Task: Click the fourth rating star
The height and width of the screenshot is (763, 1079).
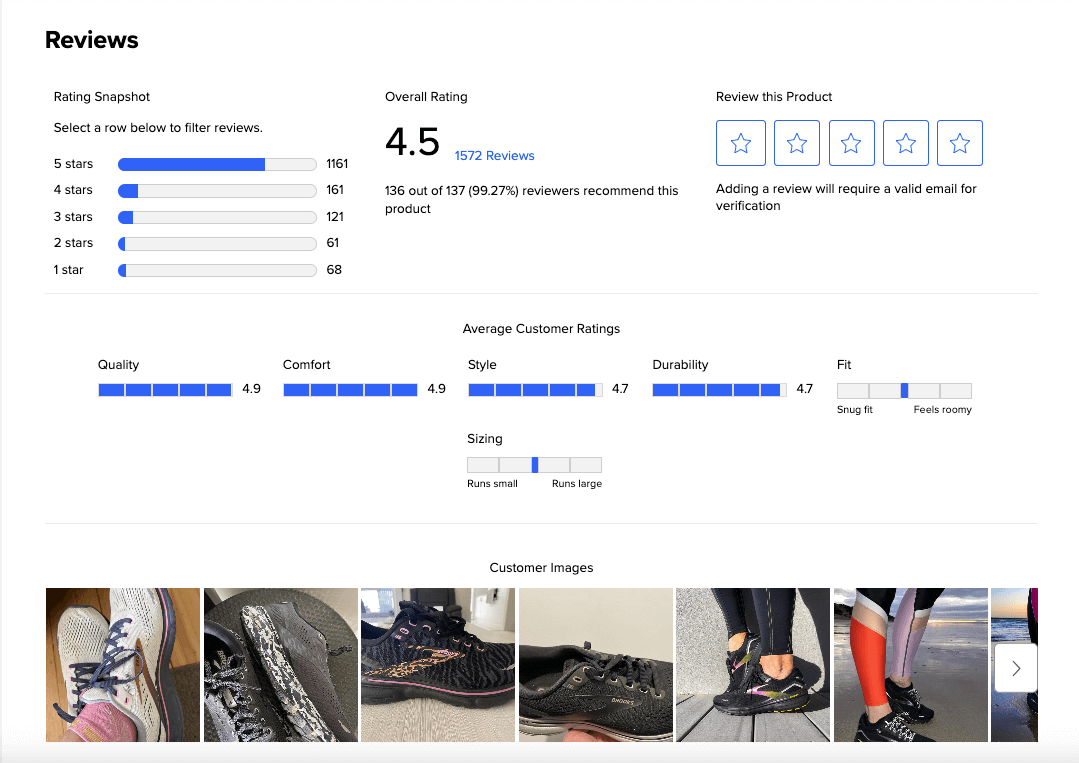Action: click(x=905, y=143)
